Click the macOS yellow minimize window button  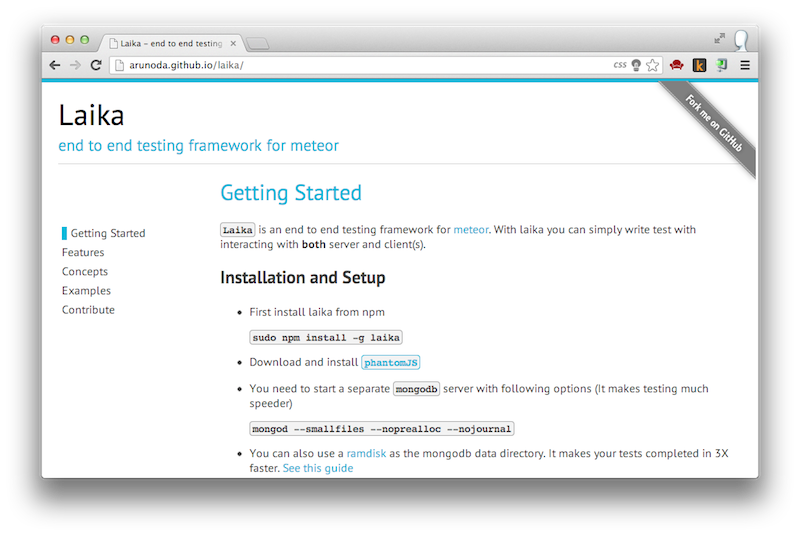point(70,40)
